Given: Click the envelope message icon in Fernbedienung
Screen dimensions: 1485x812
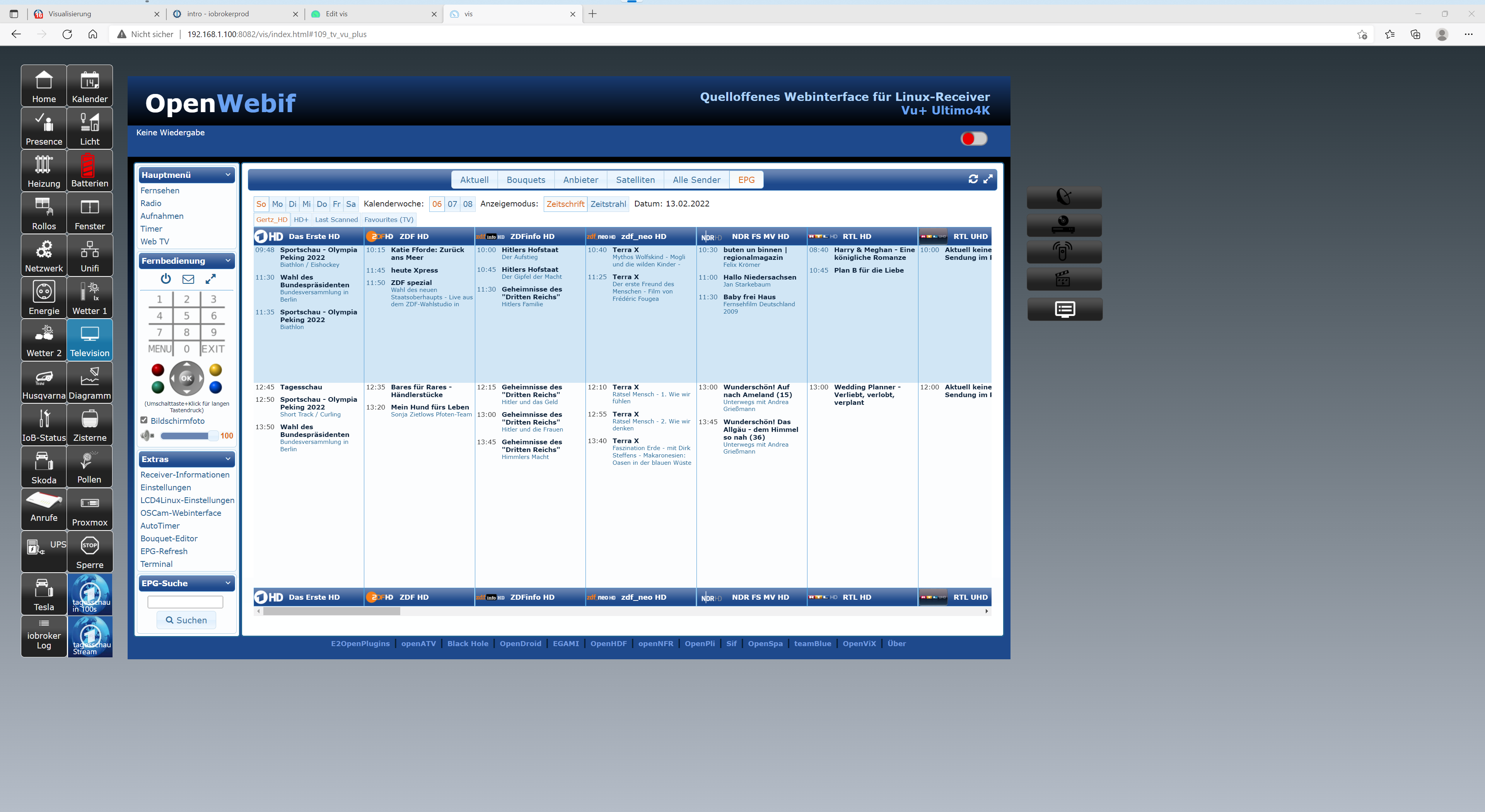Looking at the screenshot, I should tap(188, 279).
